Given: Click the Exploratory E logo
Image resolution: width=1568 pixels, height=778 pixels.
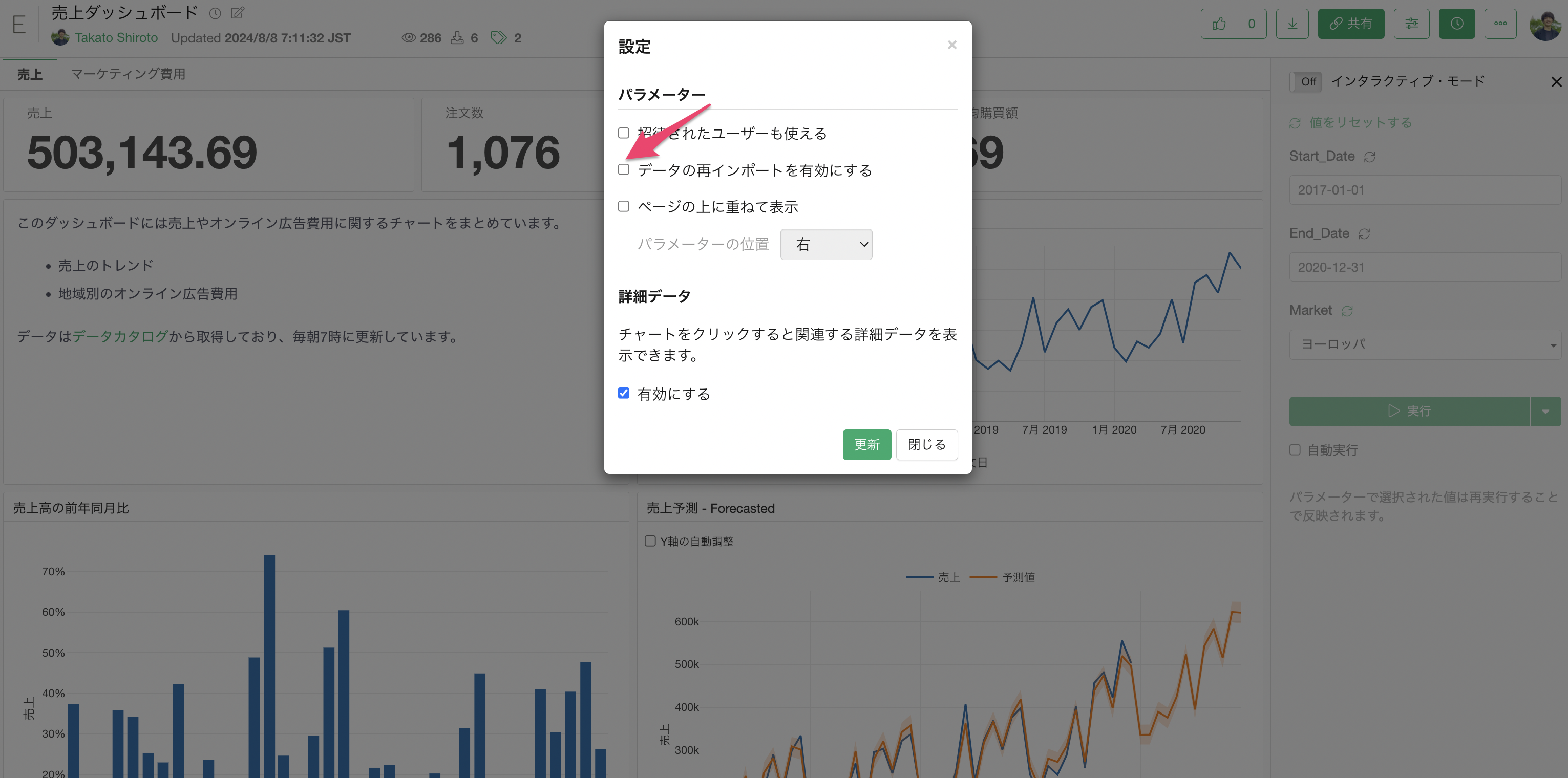Looking at the screenshot, I should [19, 25].
